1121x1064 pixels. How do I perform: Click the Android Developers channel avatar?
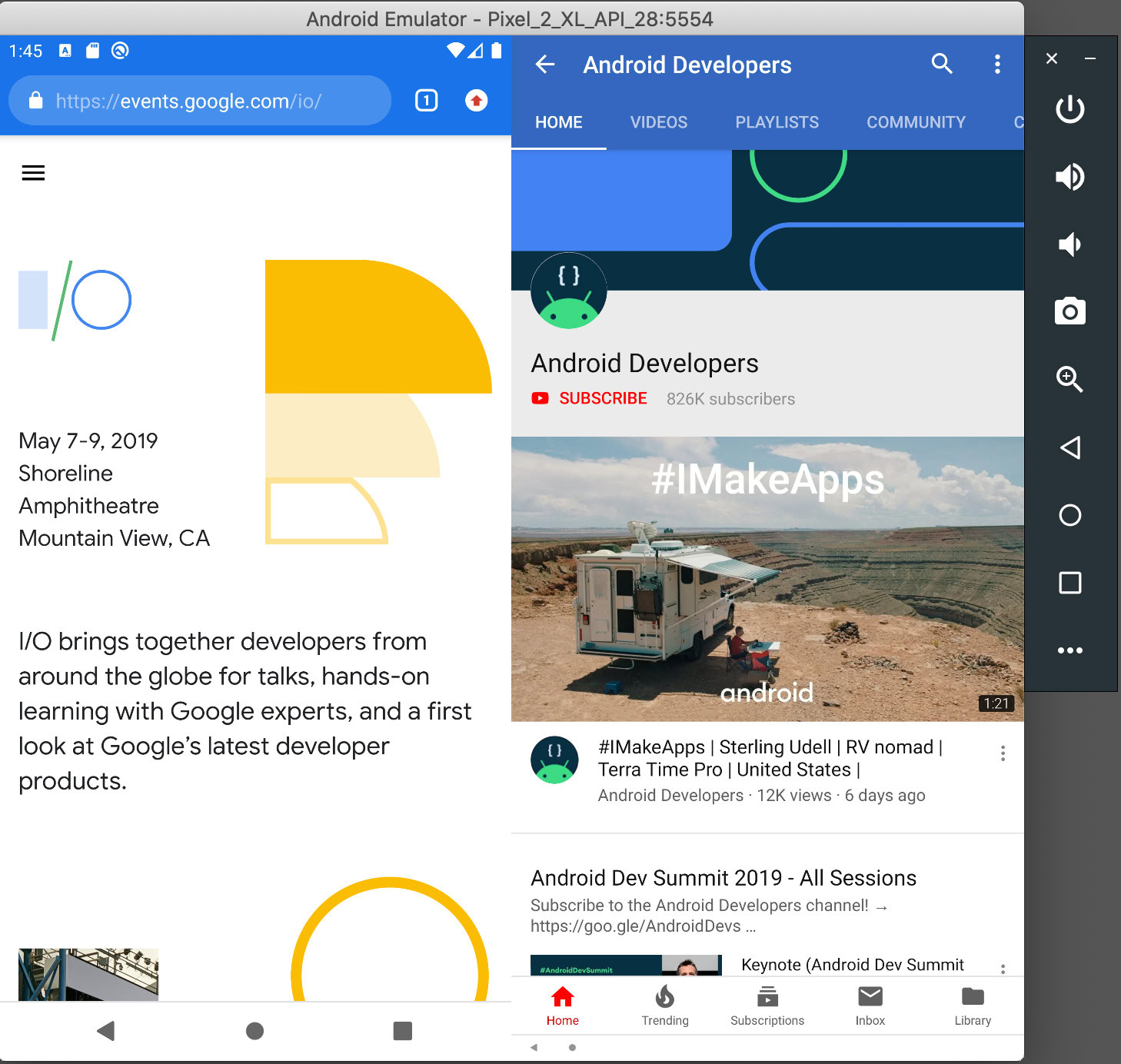[568, 291]
